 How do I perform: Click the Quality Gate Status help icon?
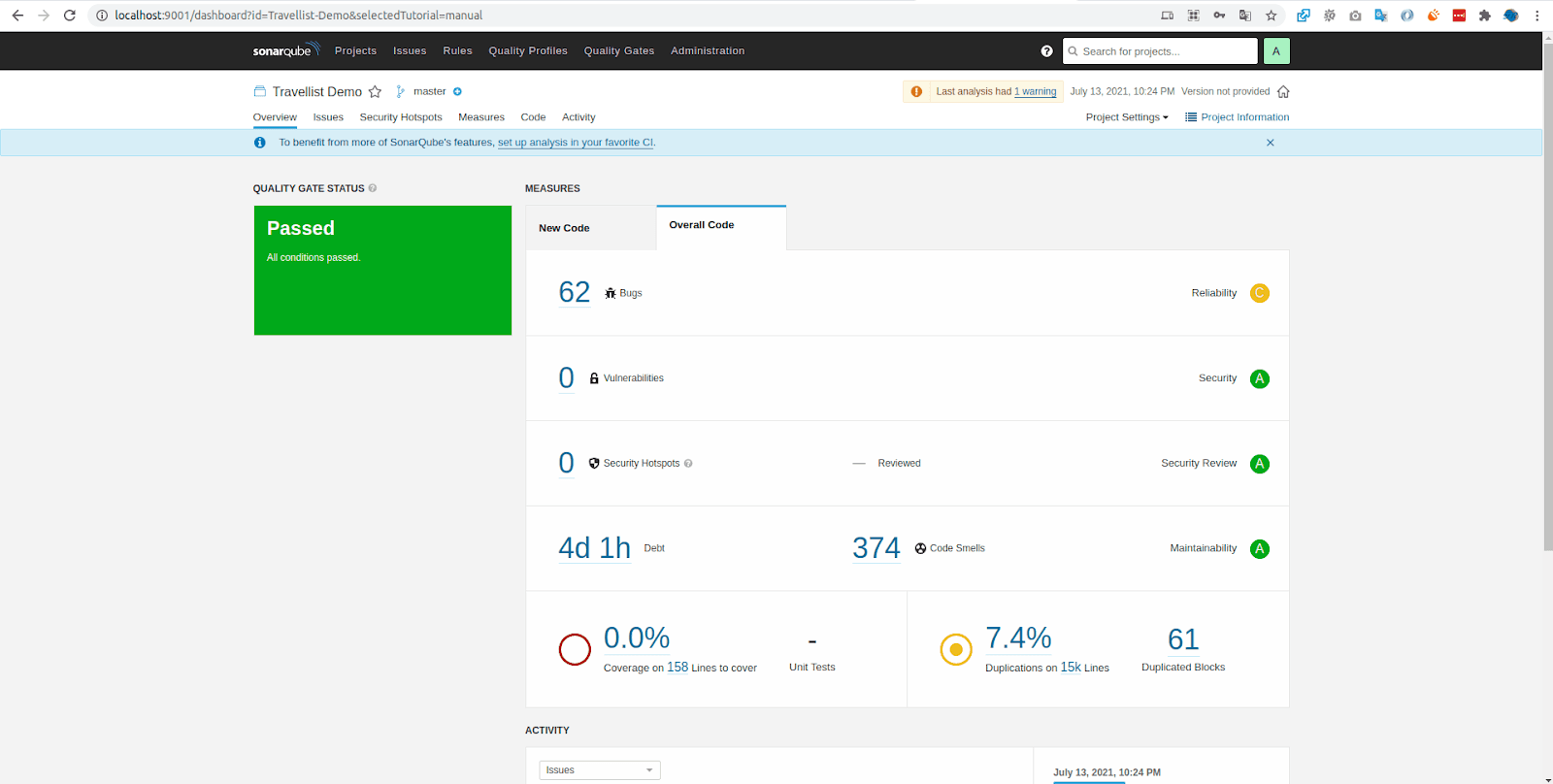(x=373, y=188)
